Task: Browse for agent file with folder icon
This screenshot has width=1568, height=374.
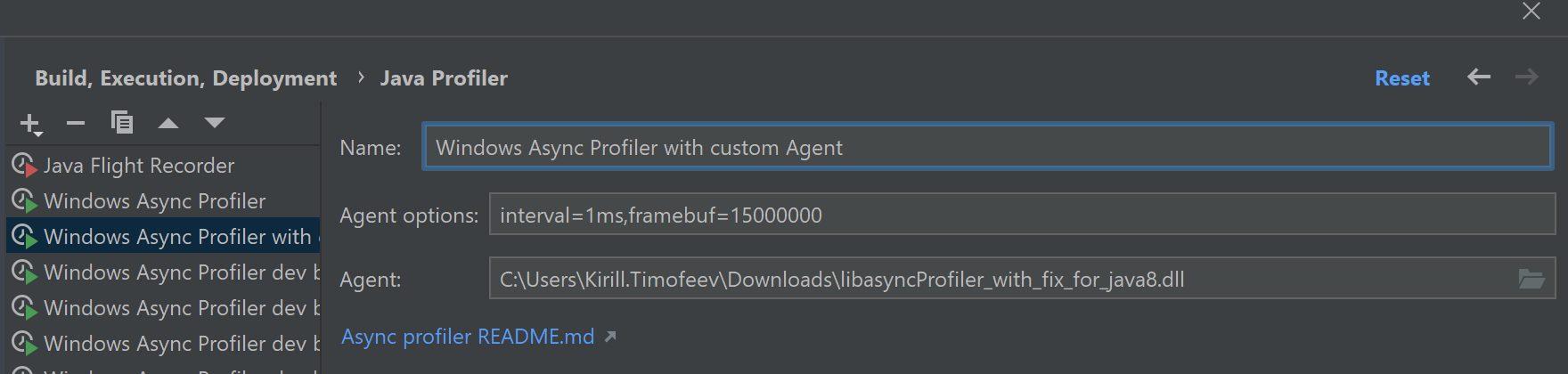Action: (1531, 280)
